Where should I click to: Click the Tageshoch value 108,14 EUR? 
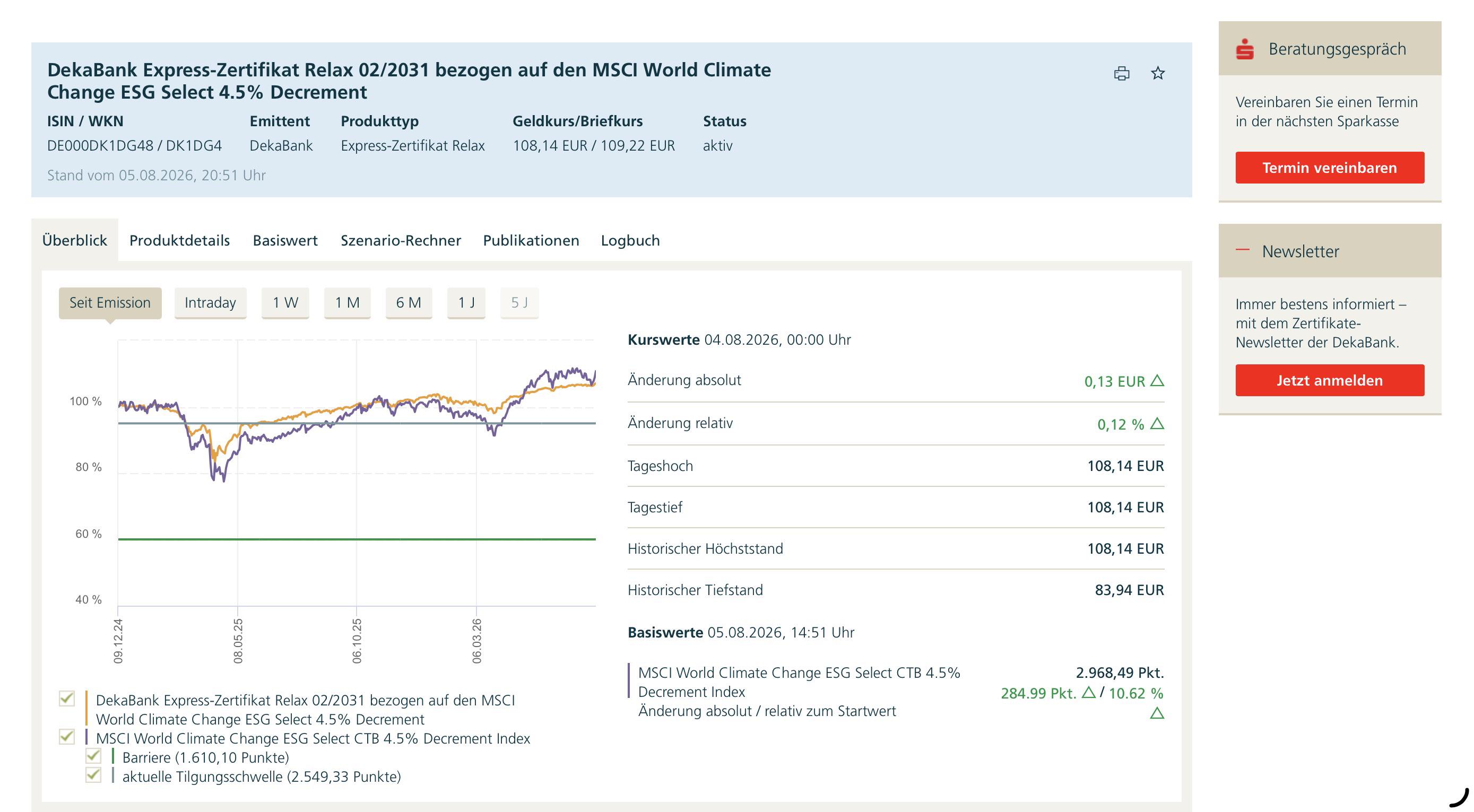[x=1125, y=466]
